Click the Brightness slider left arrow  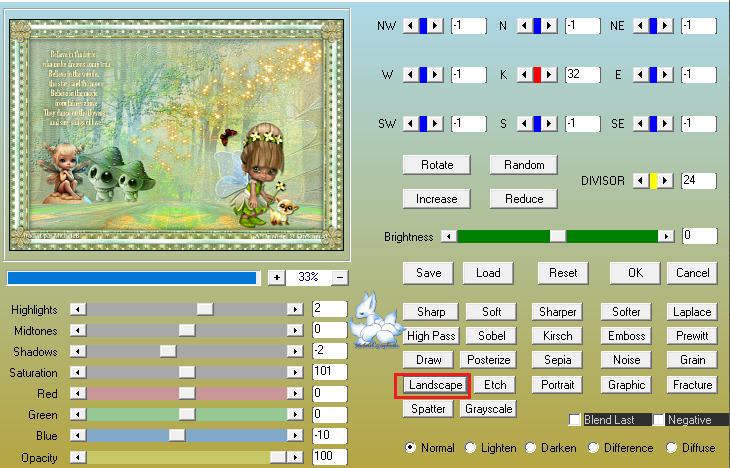pyautogui.click(x=449, y=237)
